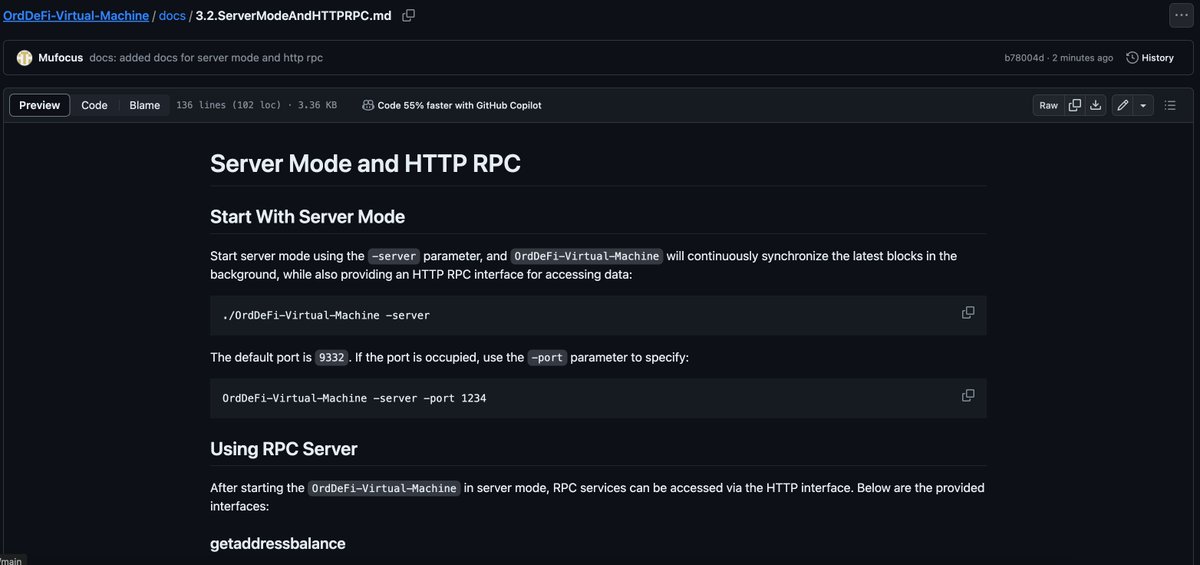Open the three-dot more options menu

tap(1182, 16)
